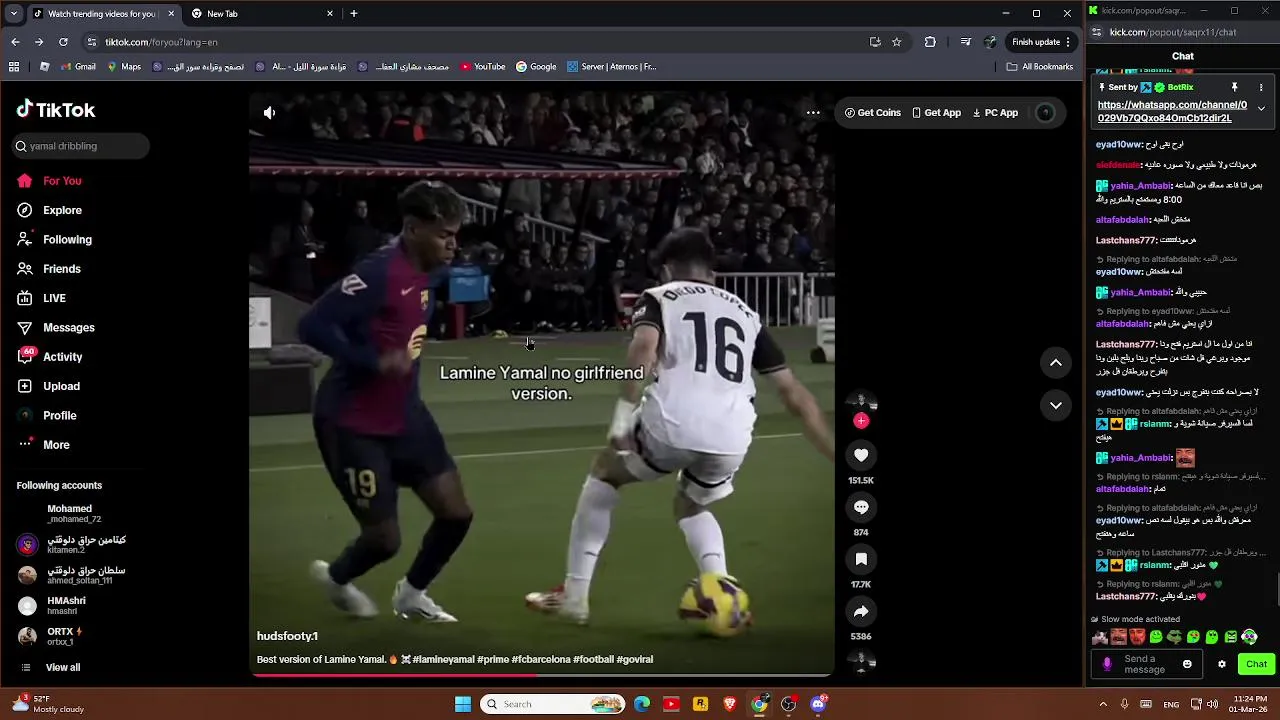Open the WhatsApp channel link in Kick chat
Image resolution: width=1280 pixels, height=720 pixels.
[x=1172, y=111]
